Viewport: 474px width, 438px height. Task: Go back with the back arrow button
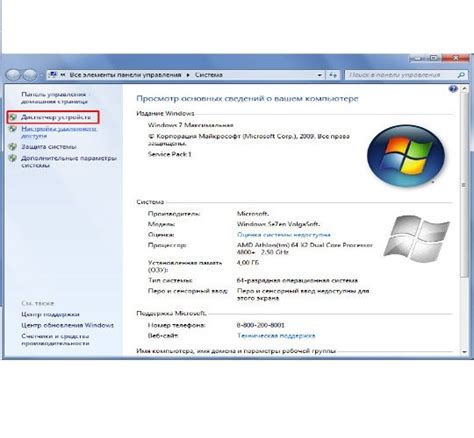click(13, 75)
